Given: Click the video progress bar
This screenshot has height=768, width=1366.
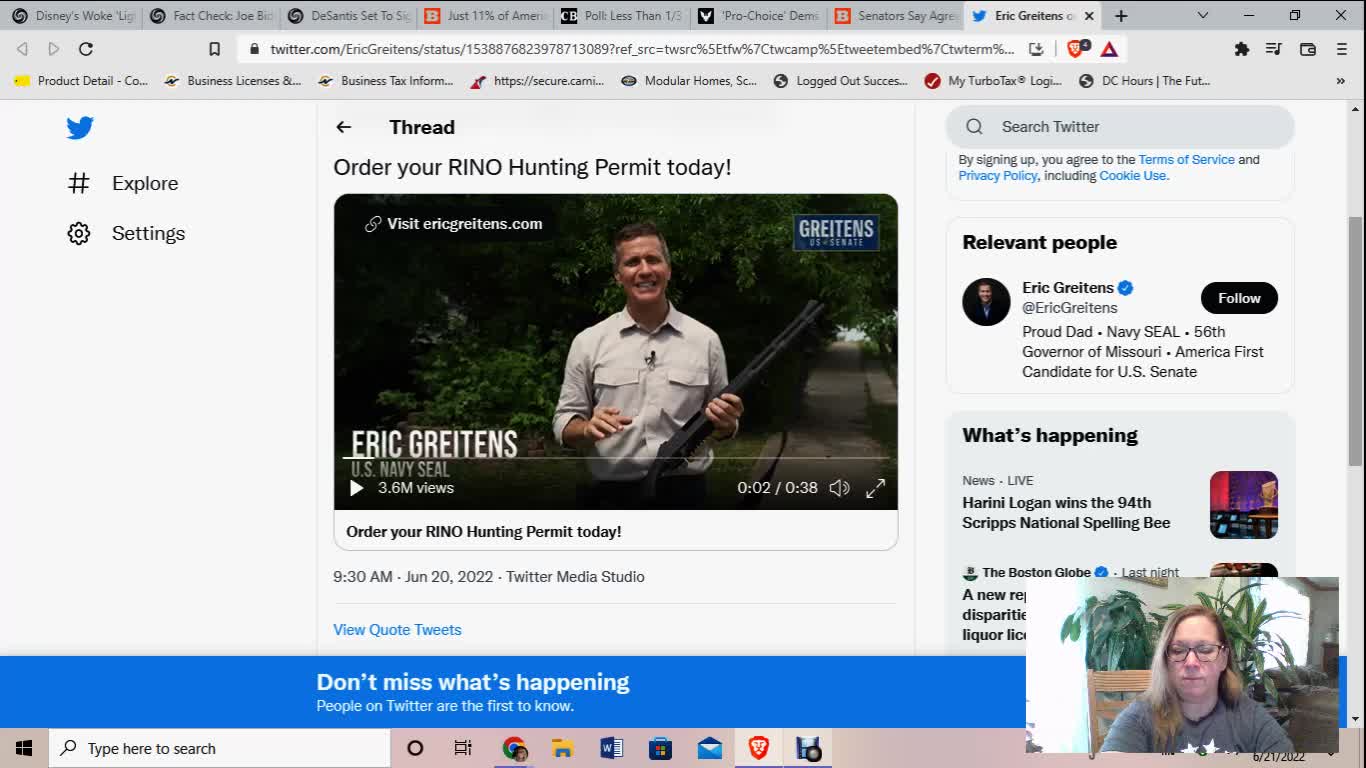Looking at the screenshot, I should point(615,458).
